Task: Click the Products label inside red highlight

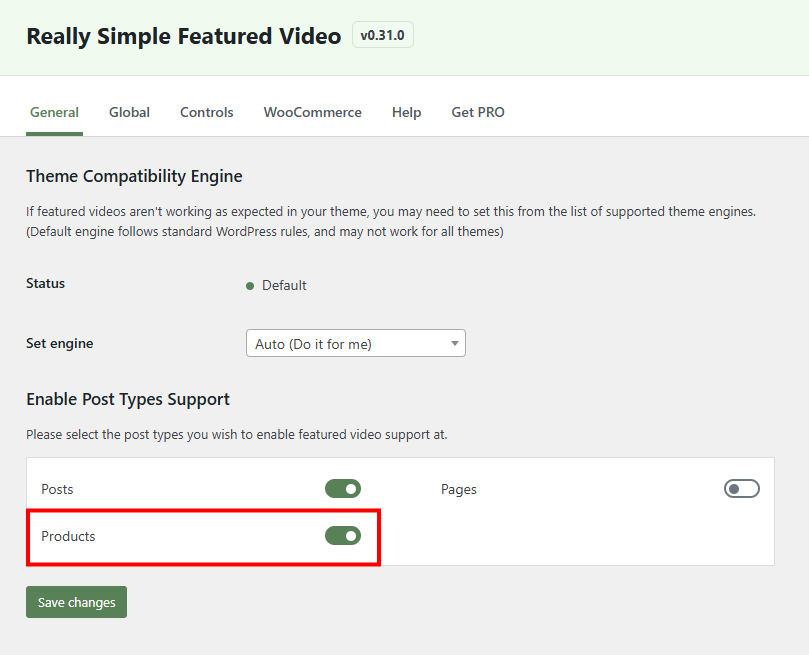Action: tap(68, 536)
